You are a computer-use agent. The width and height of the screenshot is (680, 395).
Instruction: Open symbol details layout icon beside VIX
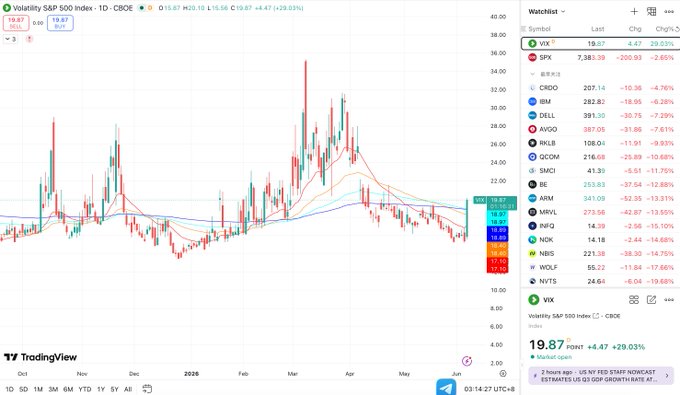[x=634, y=300]
